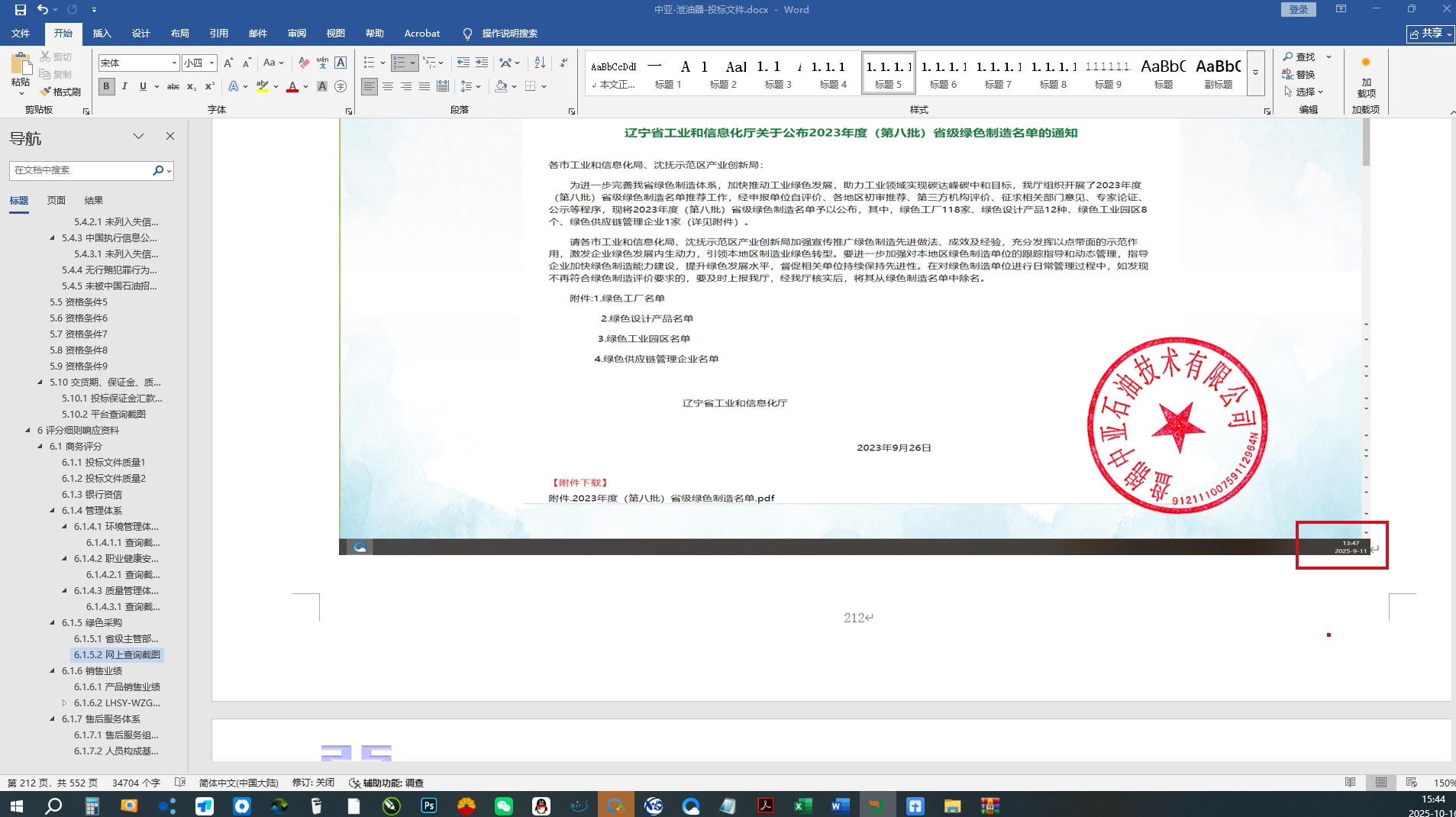Save the document with the Save icon
This screenshot has height=817, width=1456.
(x=21, y=10)
